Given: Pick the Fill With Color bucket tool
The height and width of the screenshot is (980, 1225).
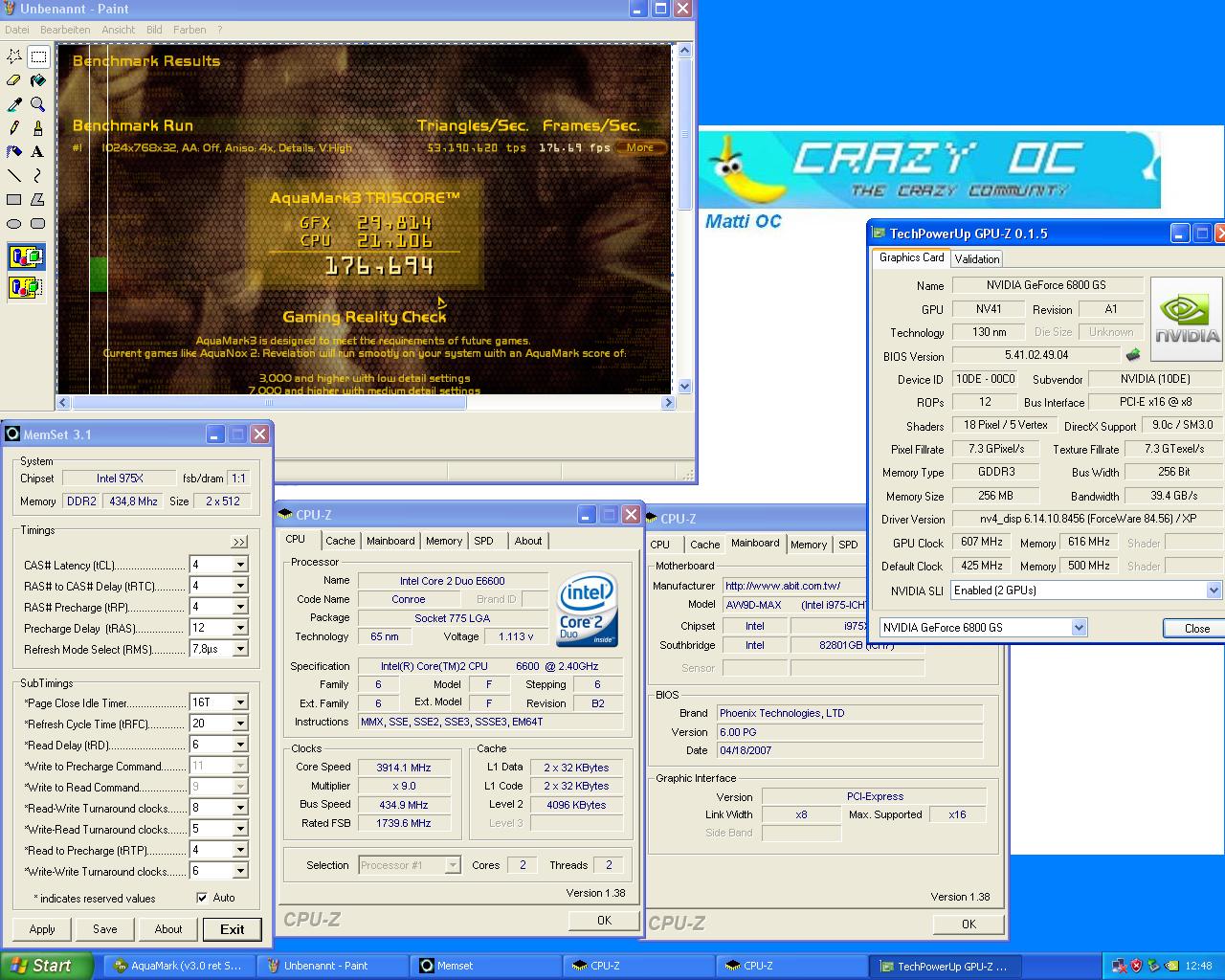Looking at the screenshot, I should [x=37, y=81].
